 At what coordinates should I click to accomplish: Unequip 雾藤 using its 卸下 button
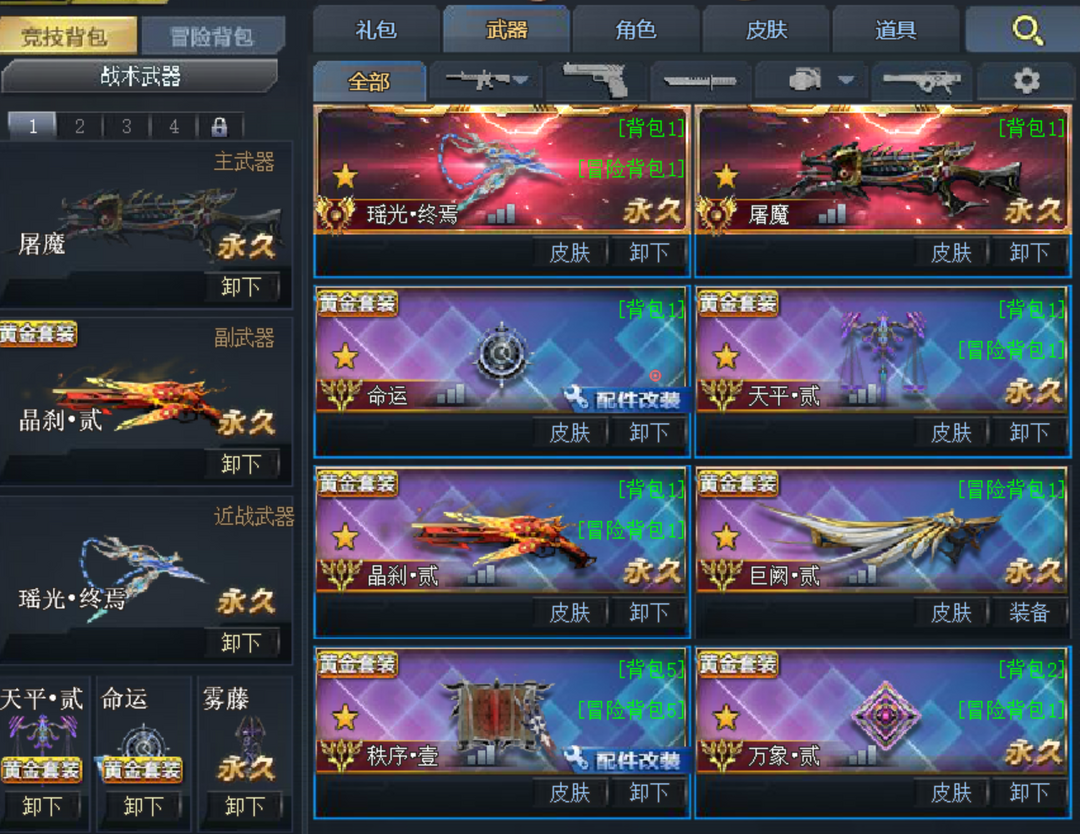click(244, 805)
